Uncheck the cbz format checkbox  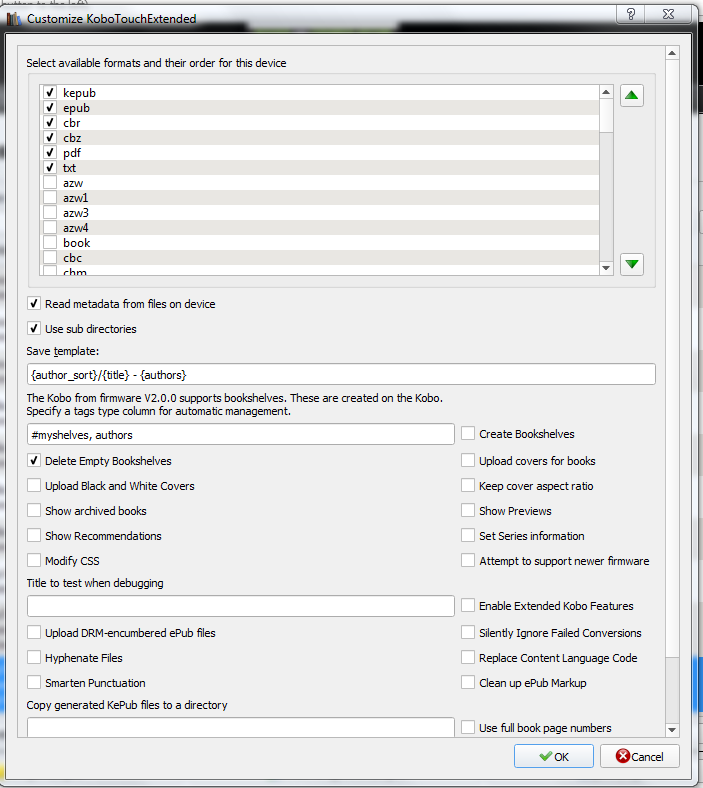point(50,138)
